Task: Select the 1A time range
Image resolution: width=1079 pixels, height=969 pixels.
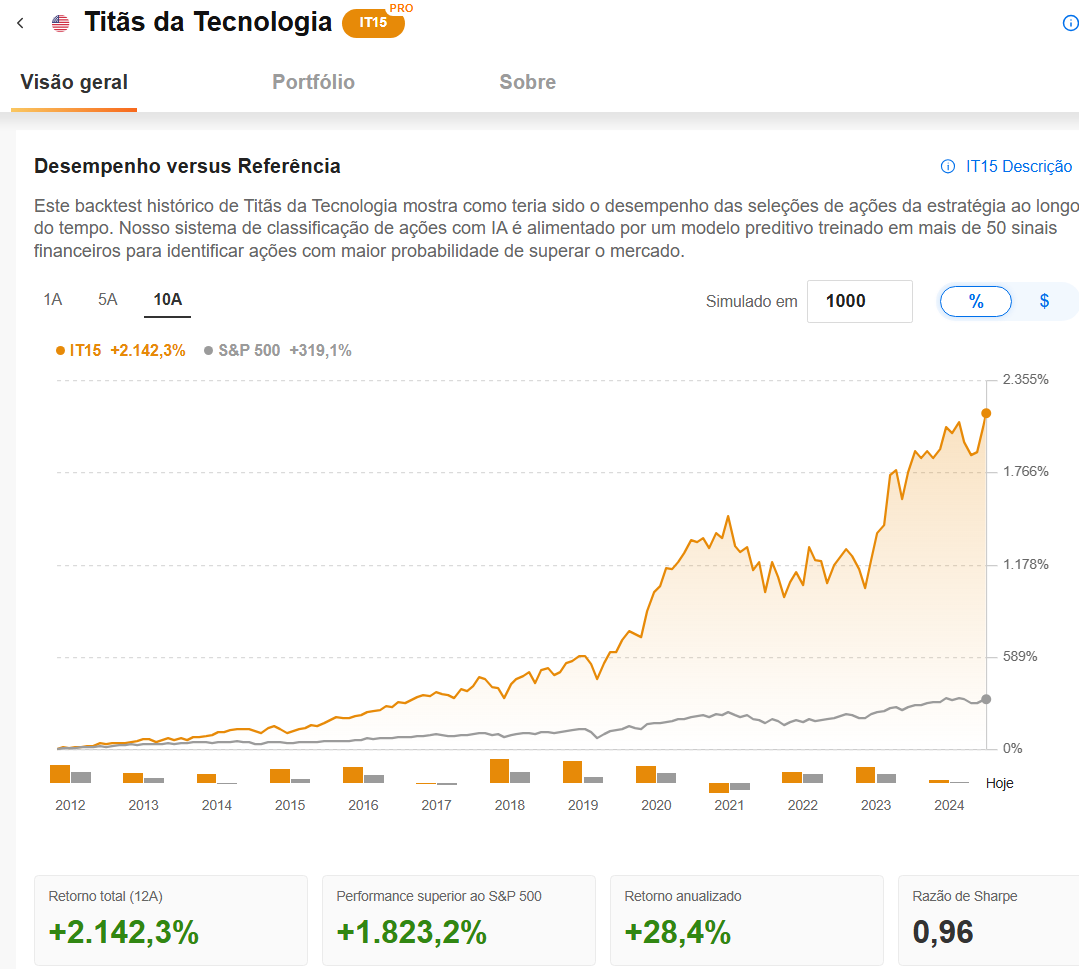Action: pos(53,300)
